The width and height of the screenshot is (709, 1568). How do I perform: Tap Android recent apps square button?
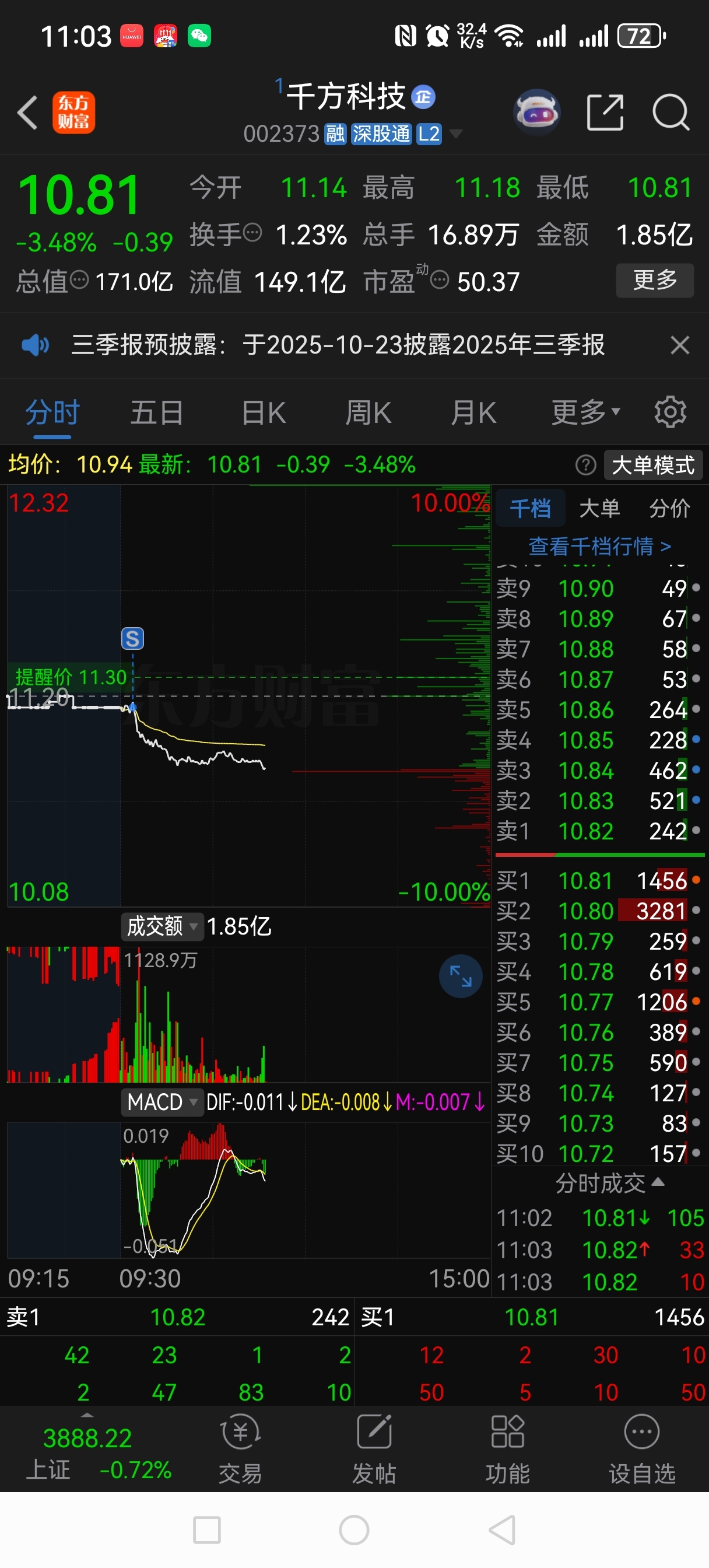(206, 1530)
